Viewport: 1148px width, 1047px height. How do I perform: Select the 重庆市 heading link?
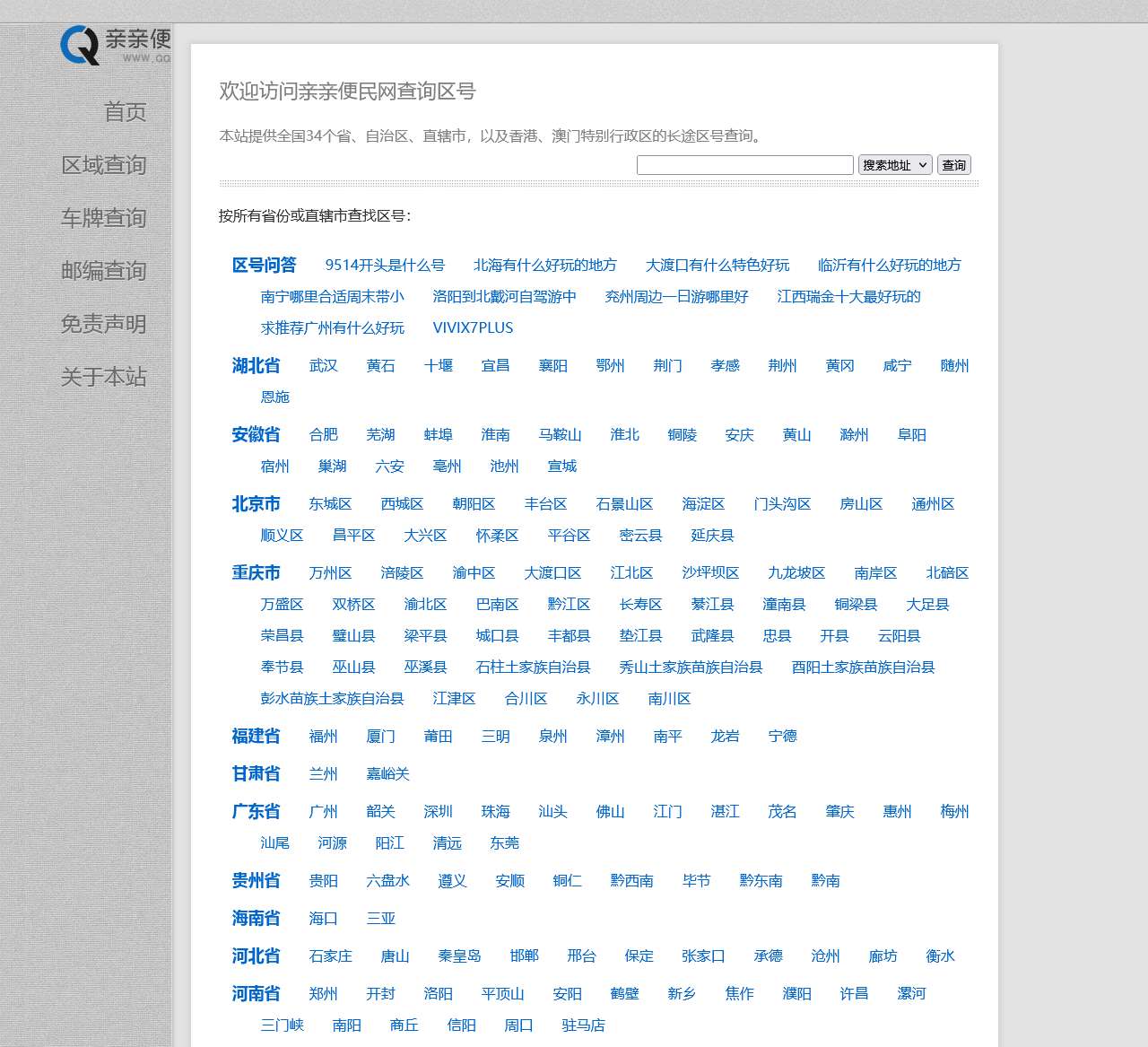255,572
